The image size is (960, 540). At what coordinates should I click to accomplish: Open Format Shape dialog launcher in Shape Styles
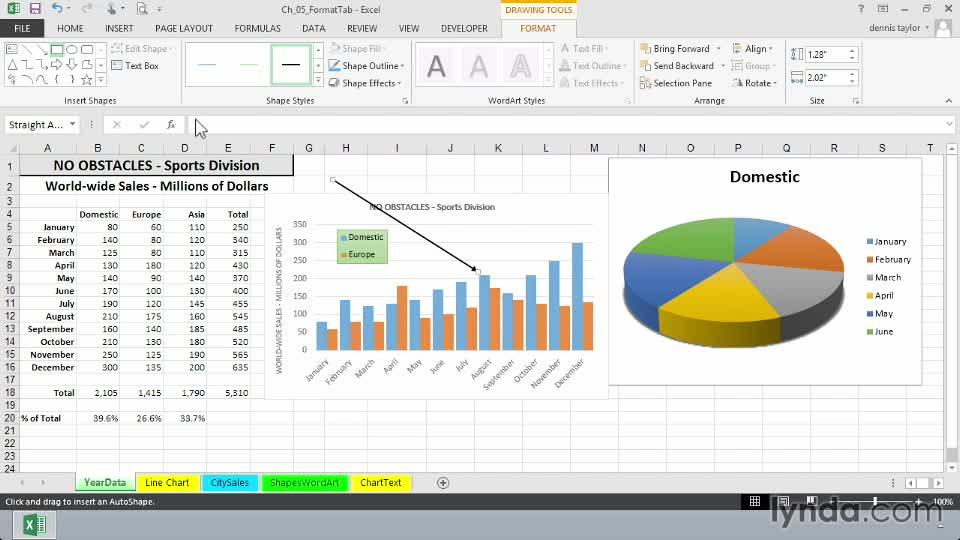[405, 101]
